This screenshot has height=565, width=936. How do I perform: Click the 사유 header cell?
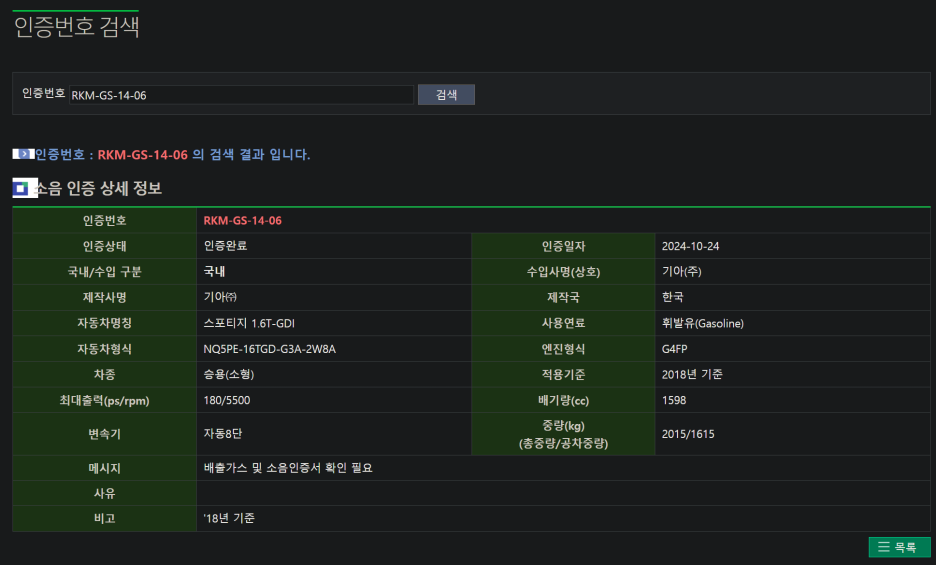click(104, 493)
